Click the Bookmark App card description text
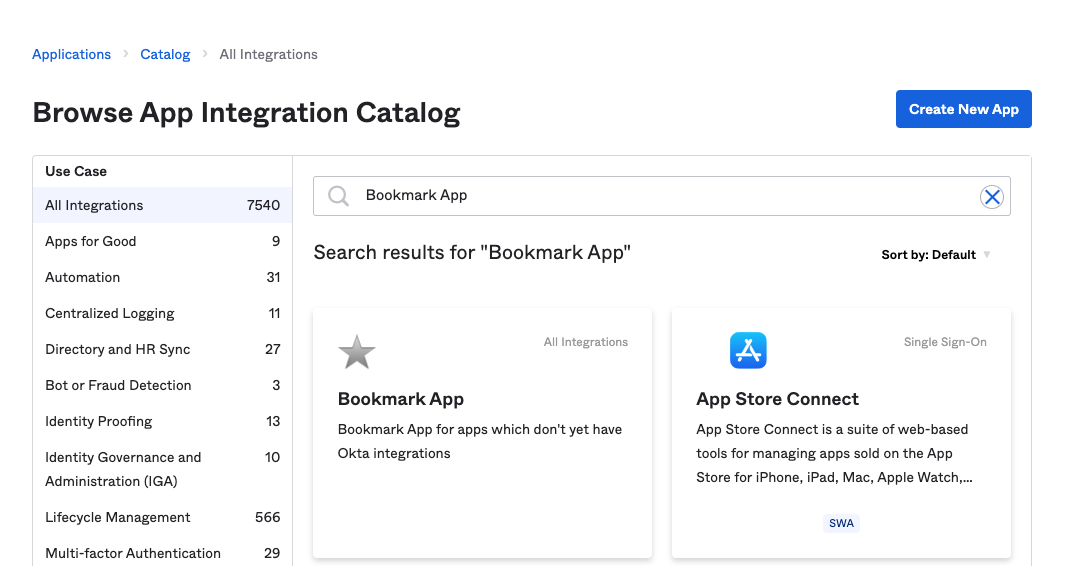The height and width of the screenshot is (566, 1069). [x=480, y=441]
